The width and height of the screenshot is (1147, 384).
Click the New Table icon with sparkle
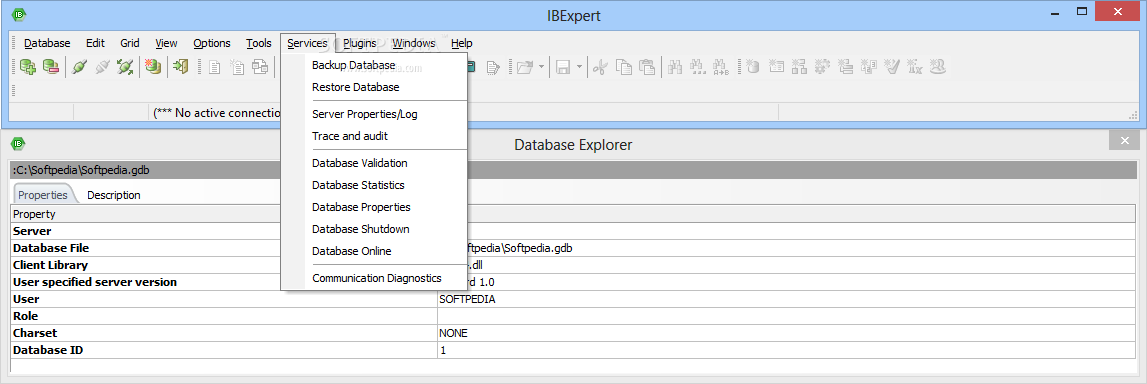pyautogui.click(x=777, y=67)
